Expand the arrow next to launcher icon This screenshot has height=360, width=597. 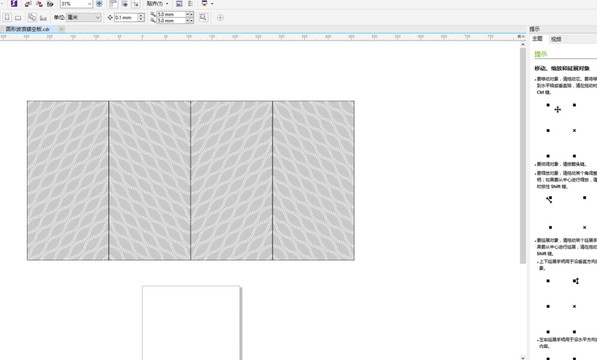212,4
